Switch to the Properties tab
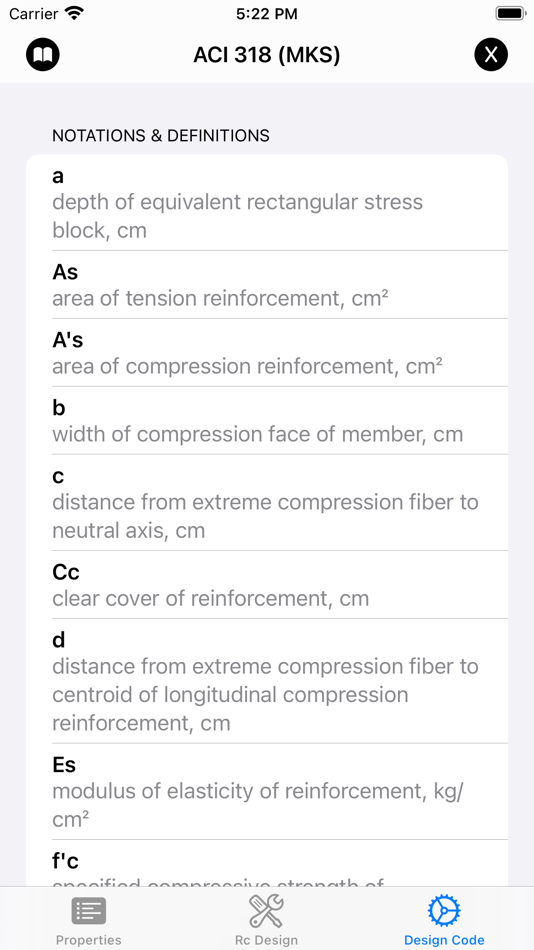Viewport: 534px width, 950px height. coord(88,920)
